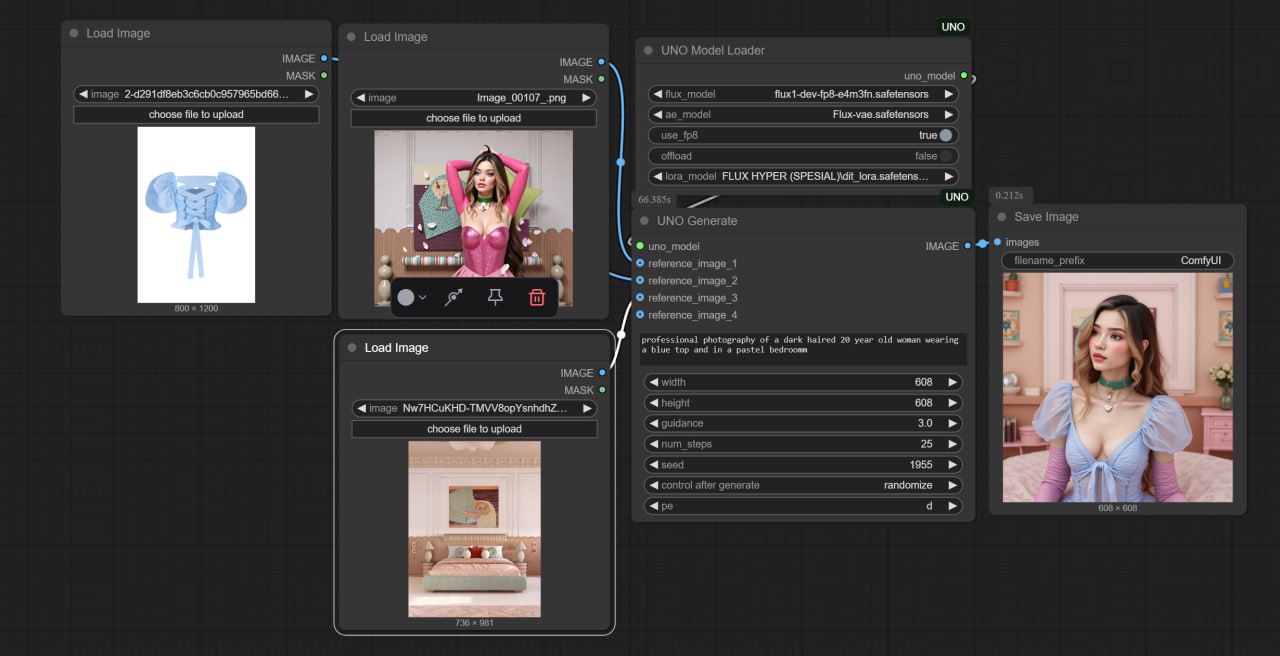Collapse the Load Image node with the bedroom picture
Image resolution: width=1280 pixels, height=656 pixels.
352,348
